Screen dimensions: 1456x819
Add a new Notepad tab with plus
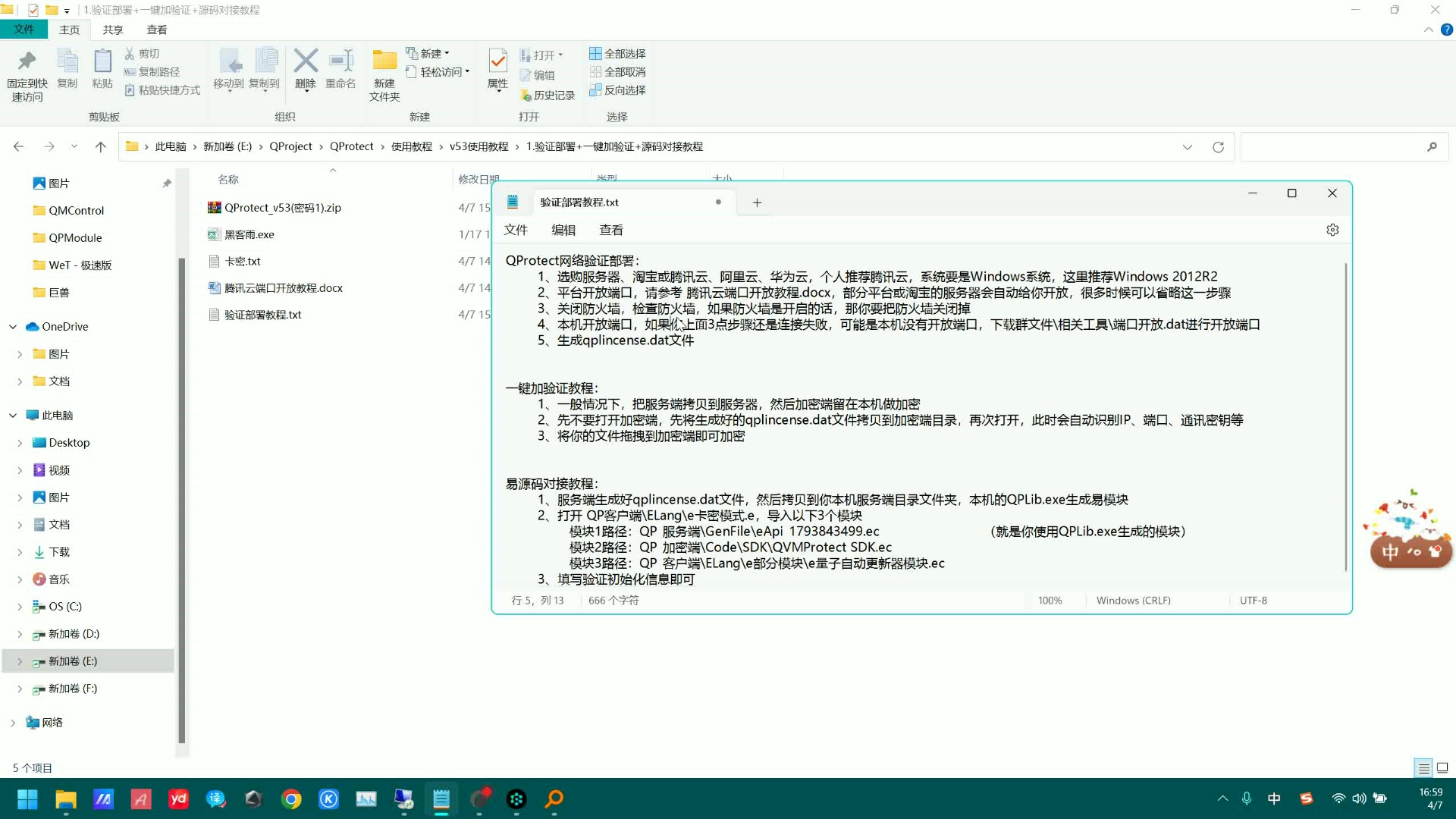tap(757, 202)
